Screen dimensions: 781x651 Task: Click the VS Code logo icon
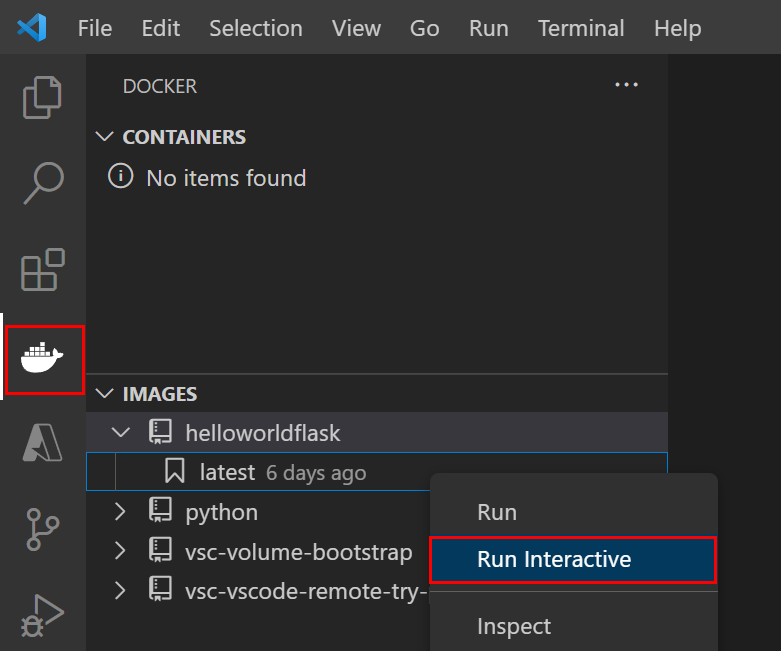tap(32, 27)
